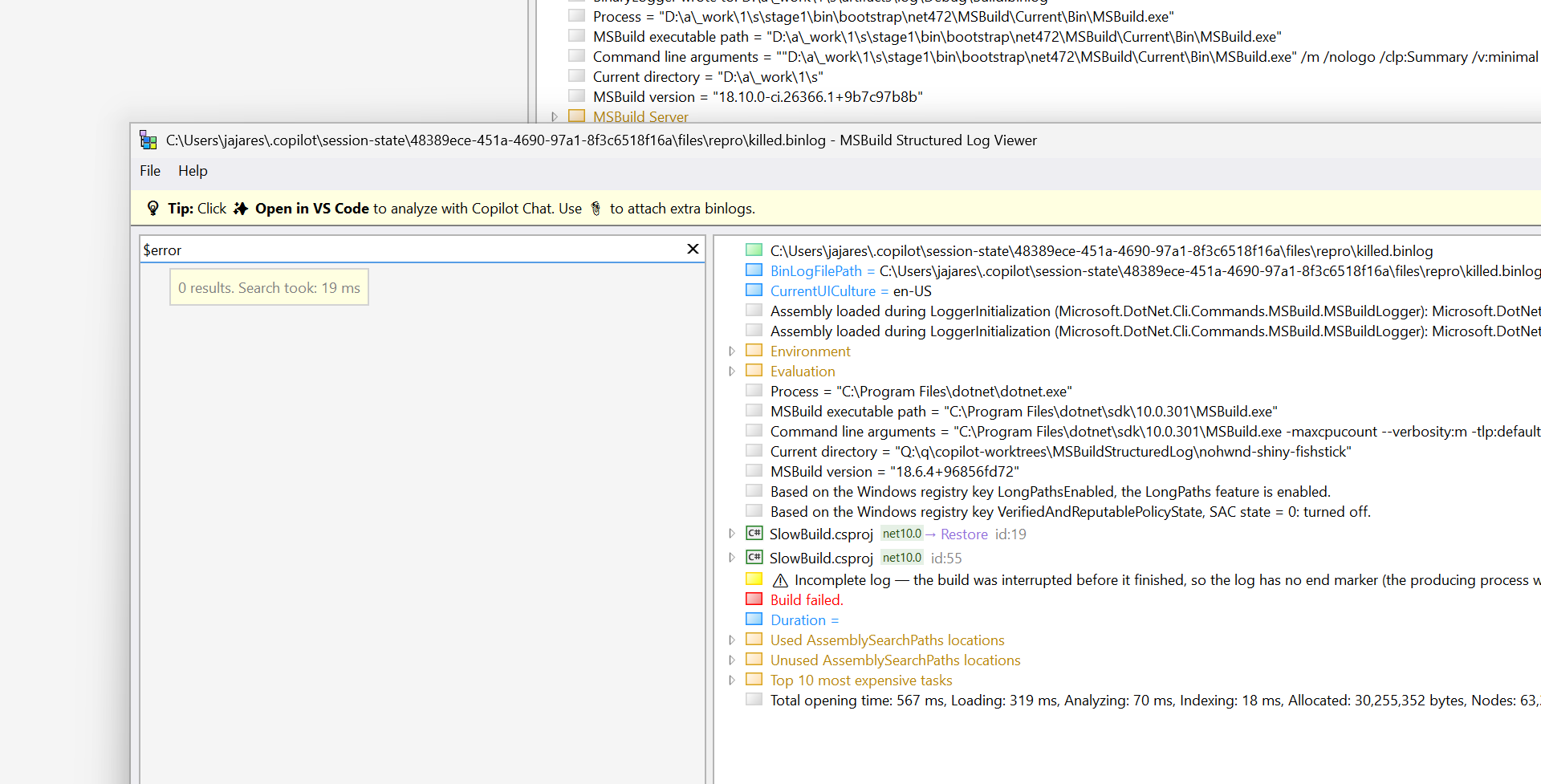Click the blue Duration property icon
This screenshot has height=784, width=1541.
[x=754, y=619]
